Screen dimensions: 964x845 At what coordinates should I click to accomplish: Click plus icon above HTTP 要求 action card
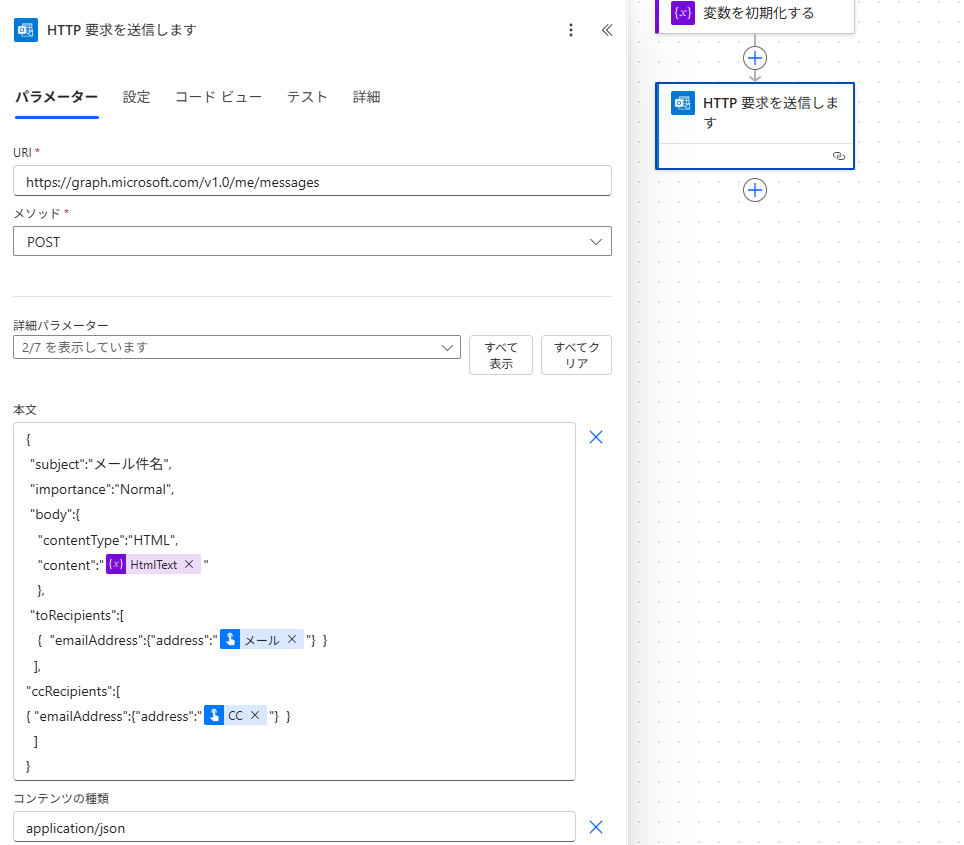755,58
